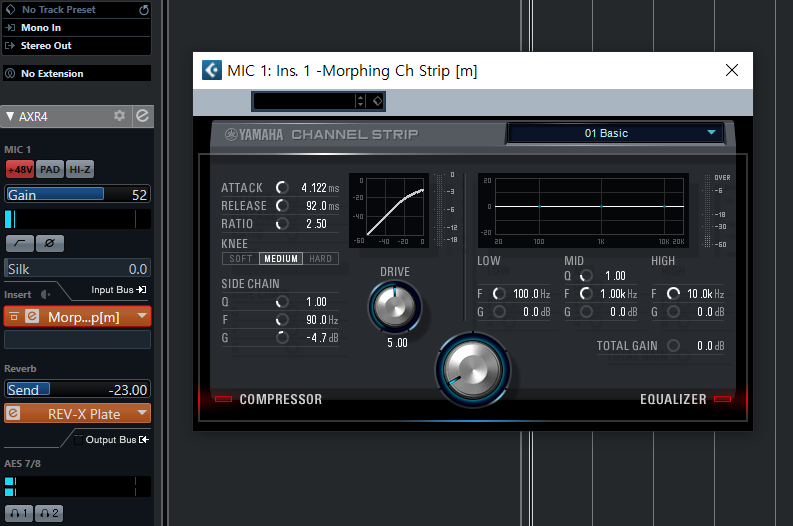Click the Input Bus routing icon
Viewport: 793px width, 526px height.
pos(142,289)
